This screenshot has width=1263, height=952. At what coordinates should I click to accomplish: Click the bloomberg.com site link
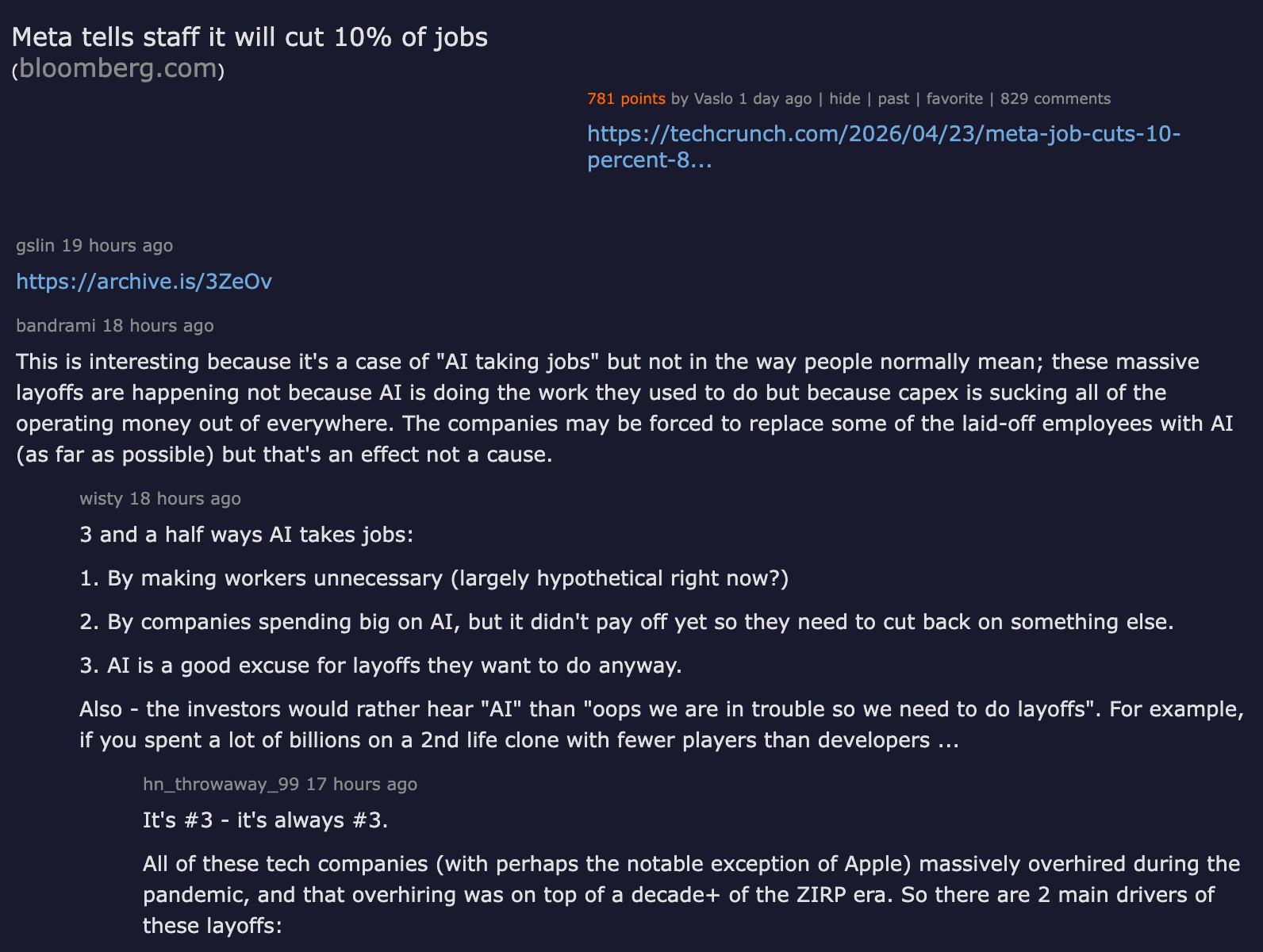[118, 69]
